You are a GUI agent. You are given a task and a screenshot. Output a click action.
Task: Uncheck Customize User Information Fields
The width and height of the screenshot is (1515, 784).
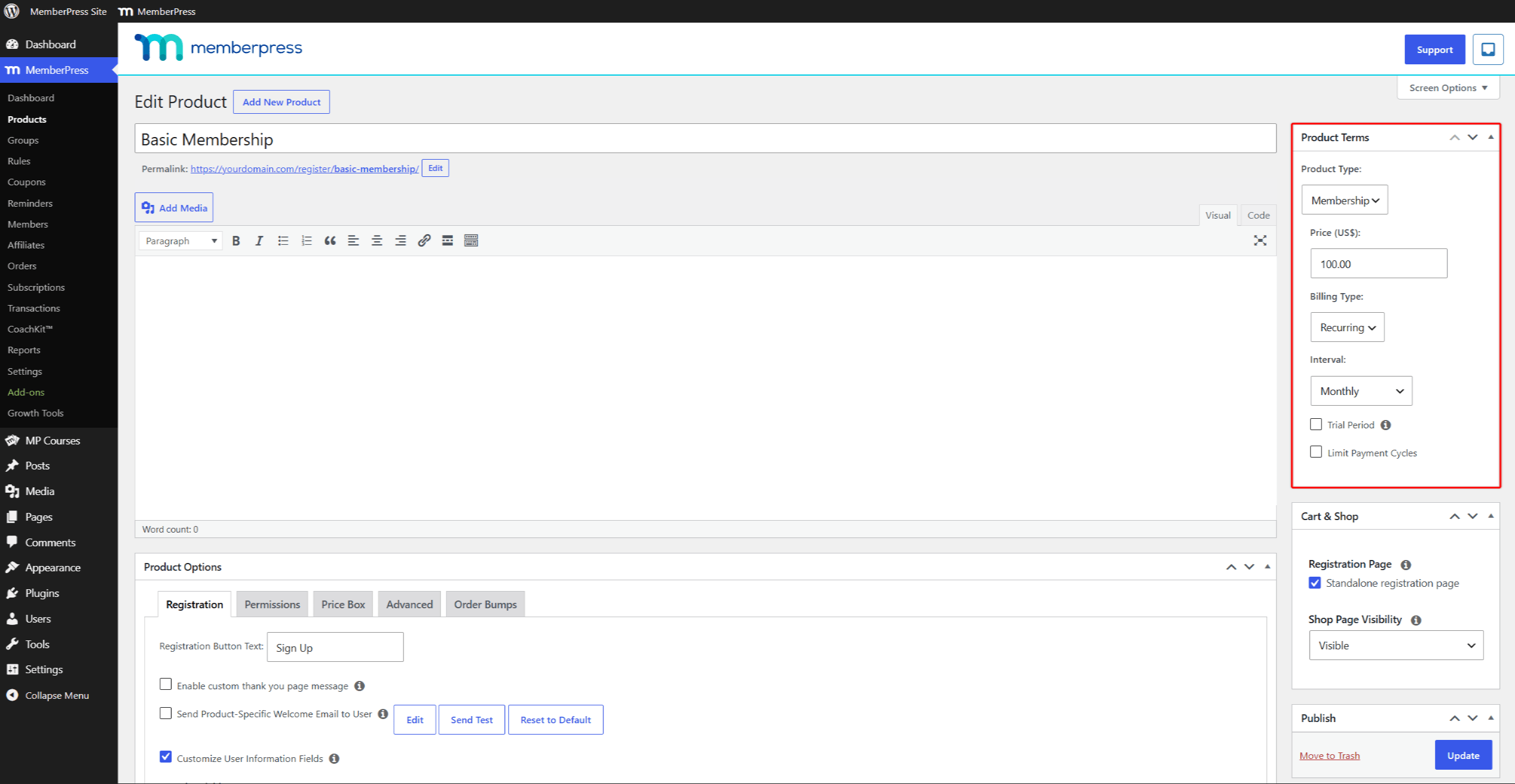point(166,757)
